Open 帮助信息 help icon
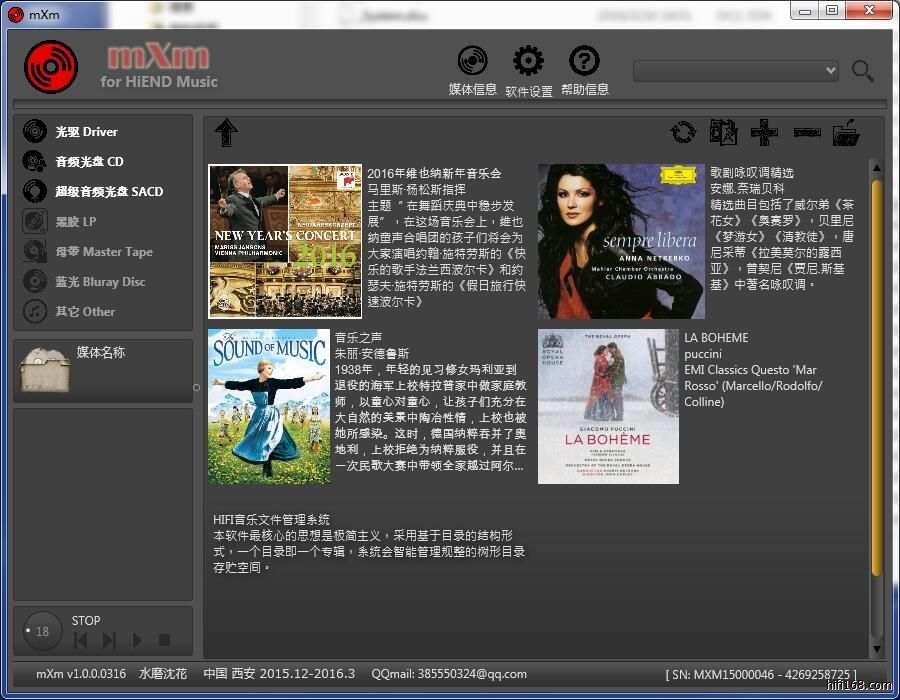The width and height of the screenshot is (900, 700). [584, 62]
